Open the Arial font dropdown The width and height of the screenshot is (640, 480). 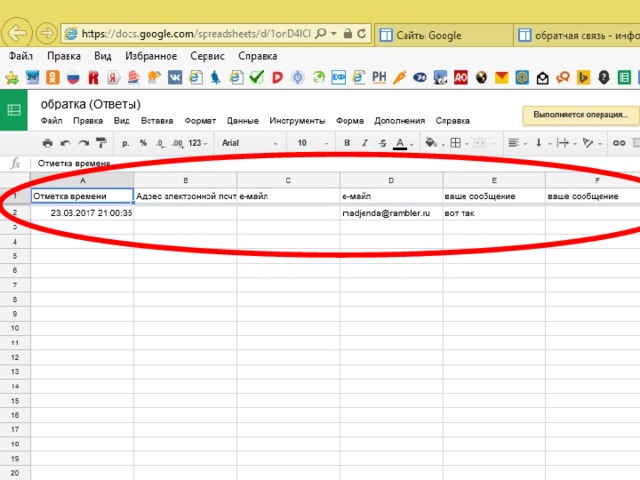pos(249,144)
